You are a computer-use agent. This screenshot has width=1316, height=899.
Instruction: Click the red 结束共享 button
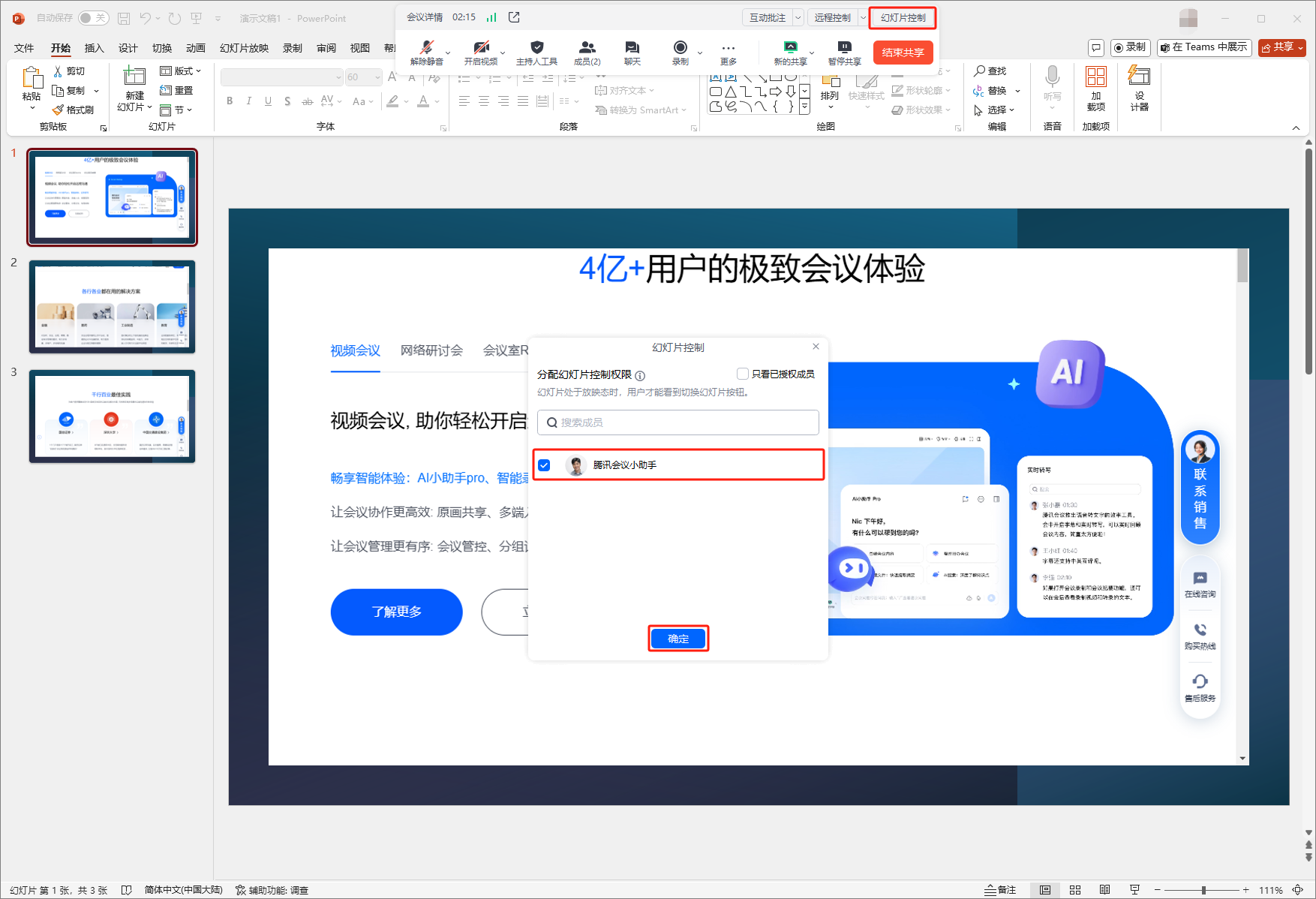pyautogui.click(x=903, y=53)
